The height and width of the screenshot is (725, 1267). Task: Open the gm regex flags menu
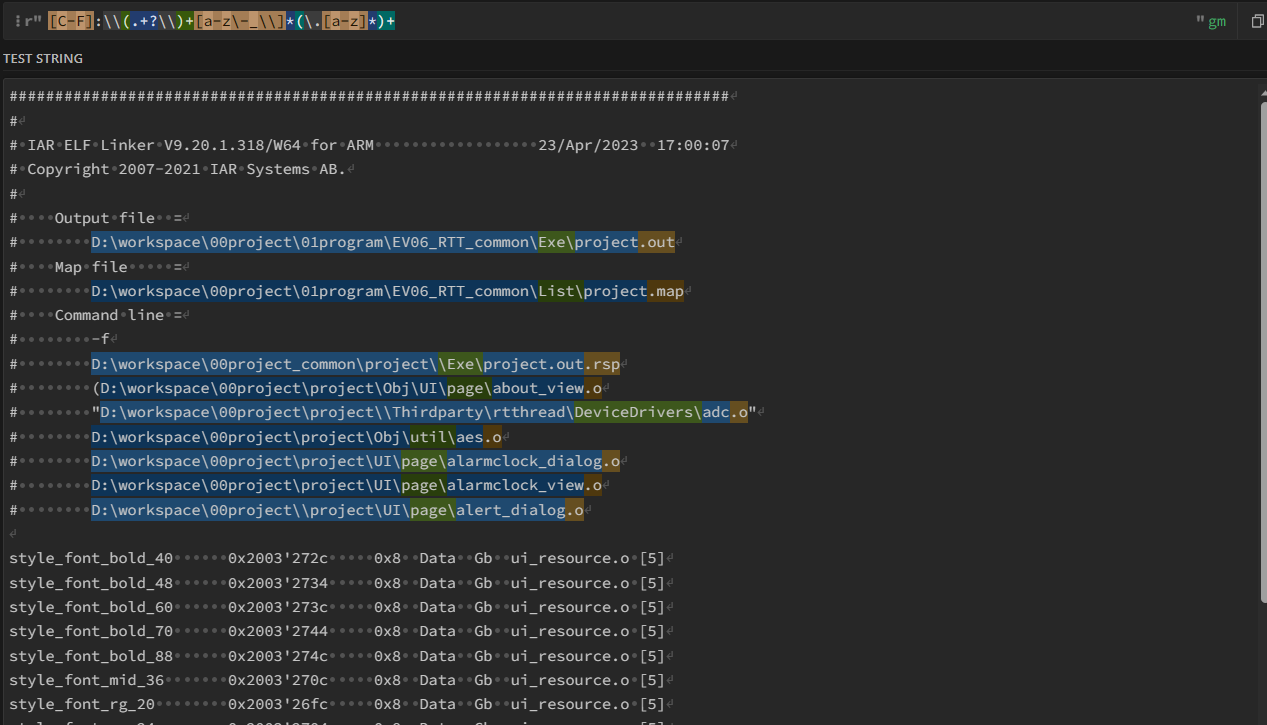1216,21
